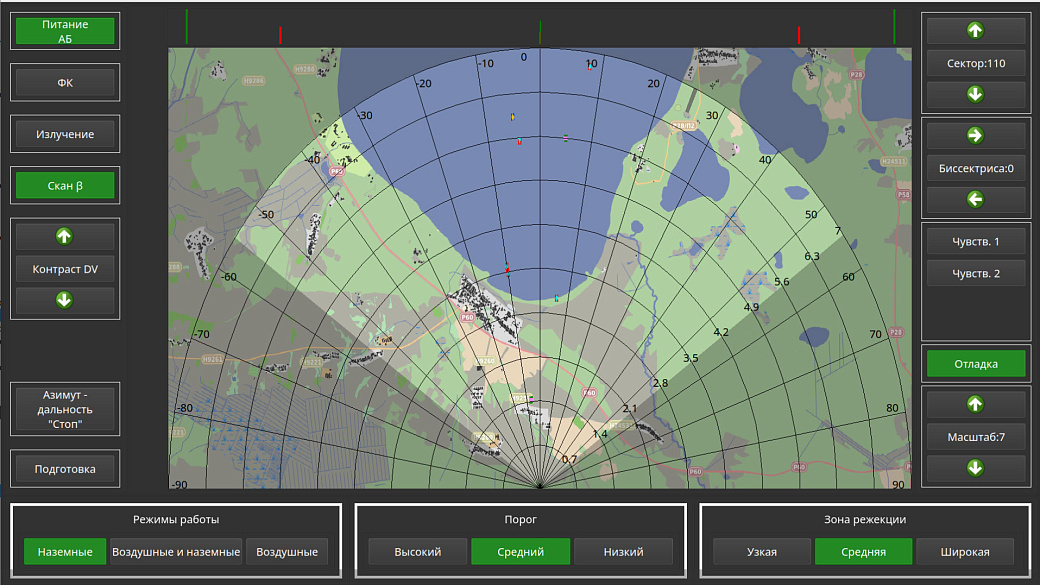
Task: Set threshold to Высокий
Action: [417, 552]
